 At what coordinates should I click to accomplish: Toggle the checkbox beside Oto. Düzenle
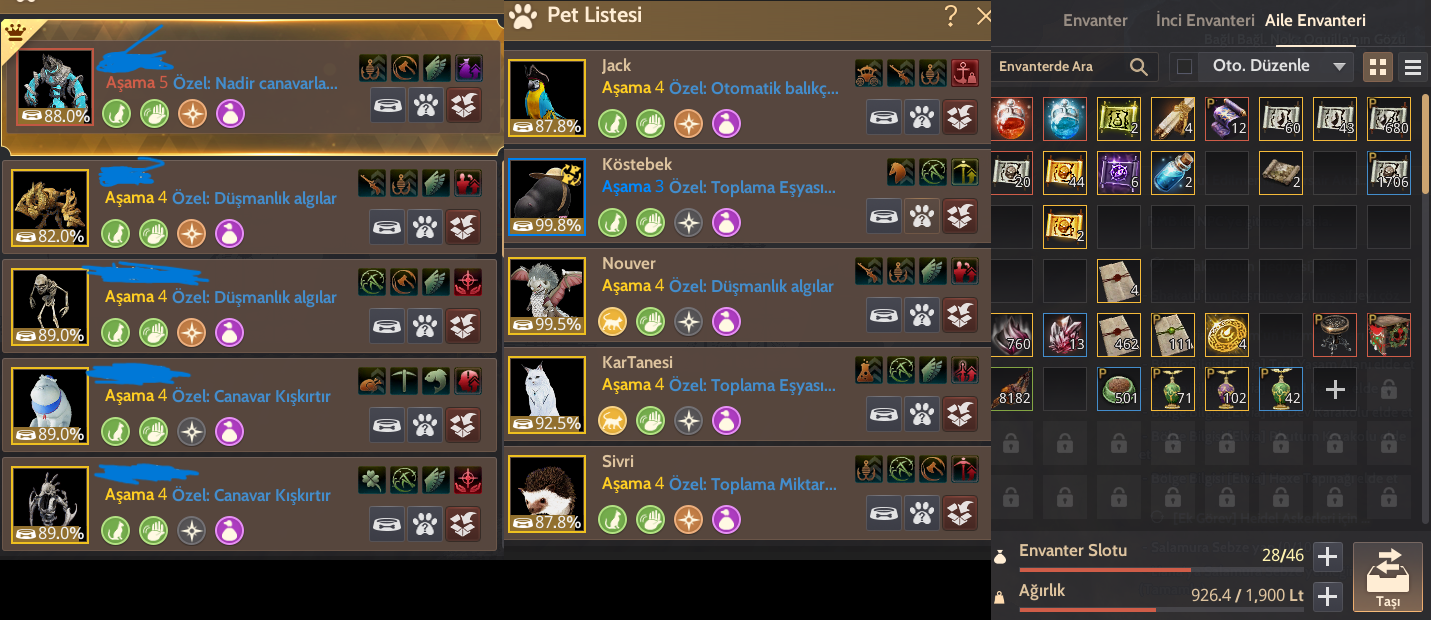click(x=1185, y=67)
